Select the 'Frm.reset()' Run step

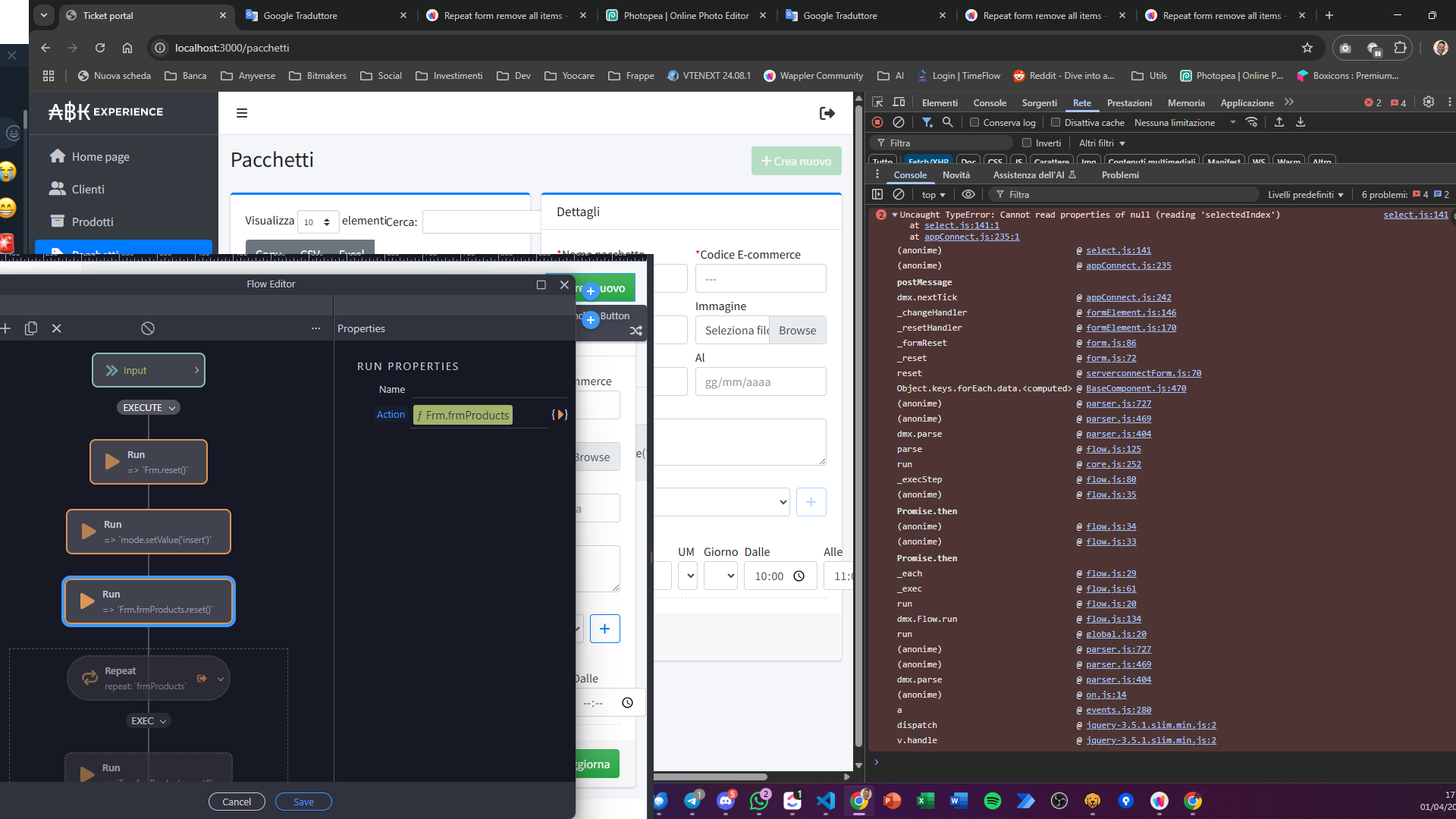tap(149, 462)
